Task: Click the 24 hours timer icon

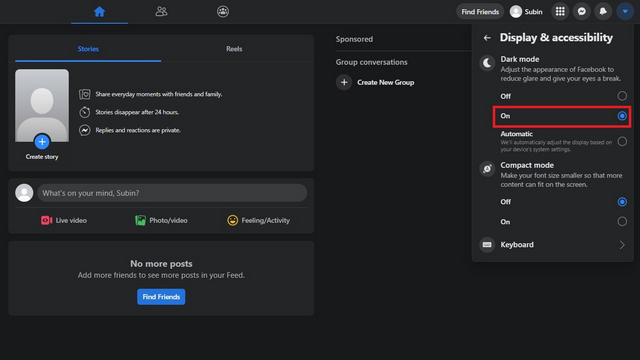Action: pos(84,112)
